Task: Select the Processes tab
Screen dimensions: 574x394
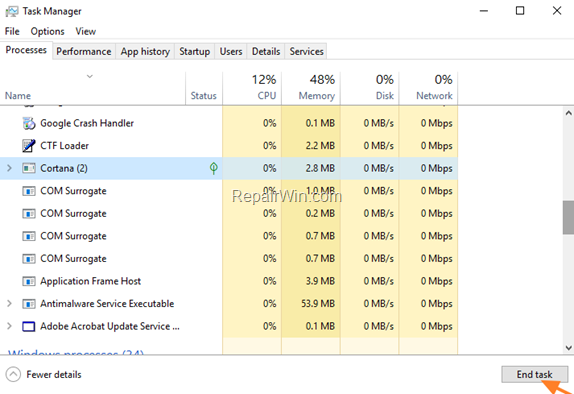Action: pyautogui.click(x=26, y=50)
